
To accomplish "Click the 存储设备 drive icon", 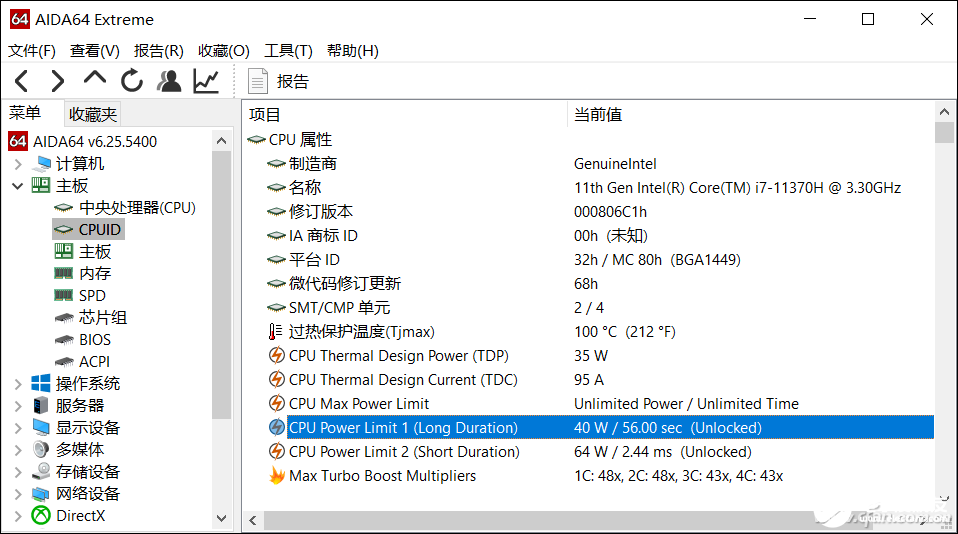I will coord(41,471).
